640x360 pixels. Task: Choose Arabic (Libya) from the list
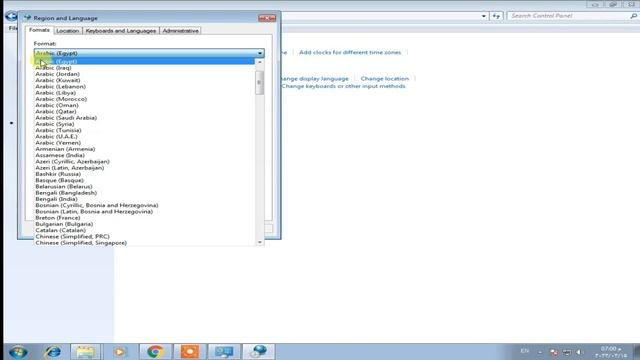144,93
